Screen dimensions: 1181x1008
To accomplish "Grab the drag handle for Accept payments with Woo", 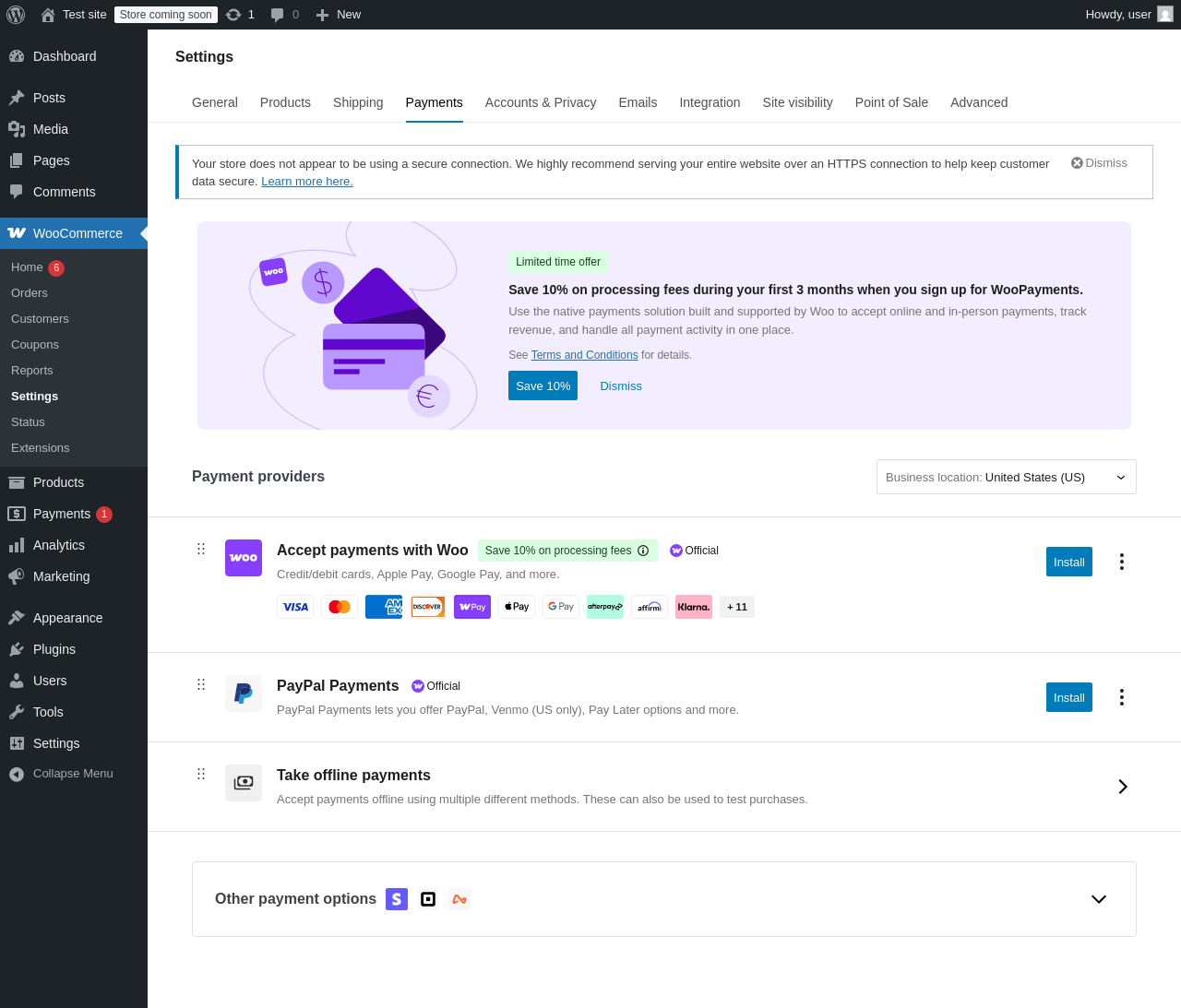I will [x=201, y=549].
